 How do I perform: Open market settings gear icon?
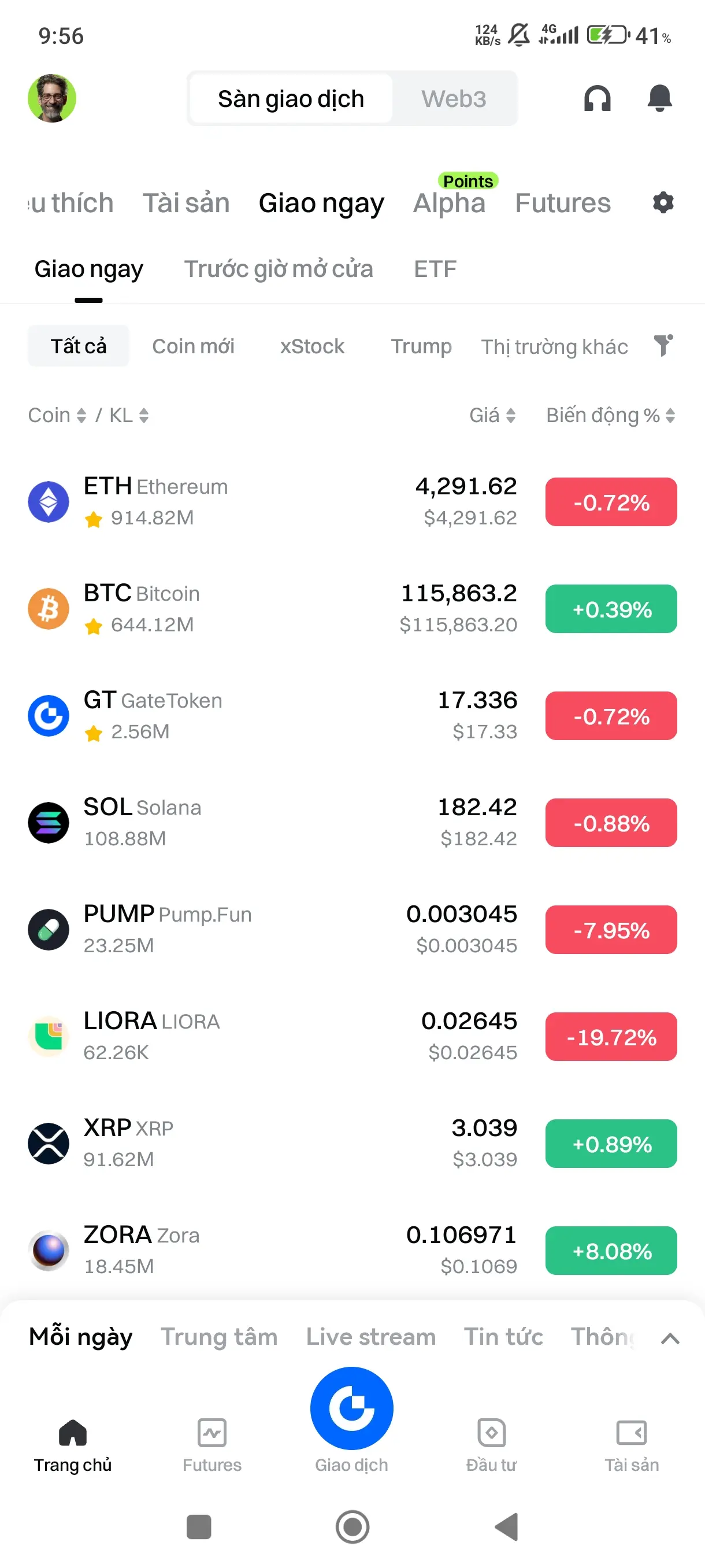(x=663, y=203)
